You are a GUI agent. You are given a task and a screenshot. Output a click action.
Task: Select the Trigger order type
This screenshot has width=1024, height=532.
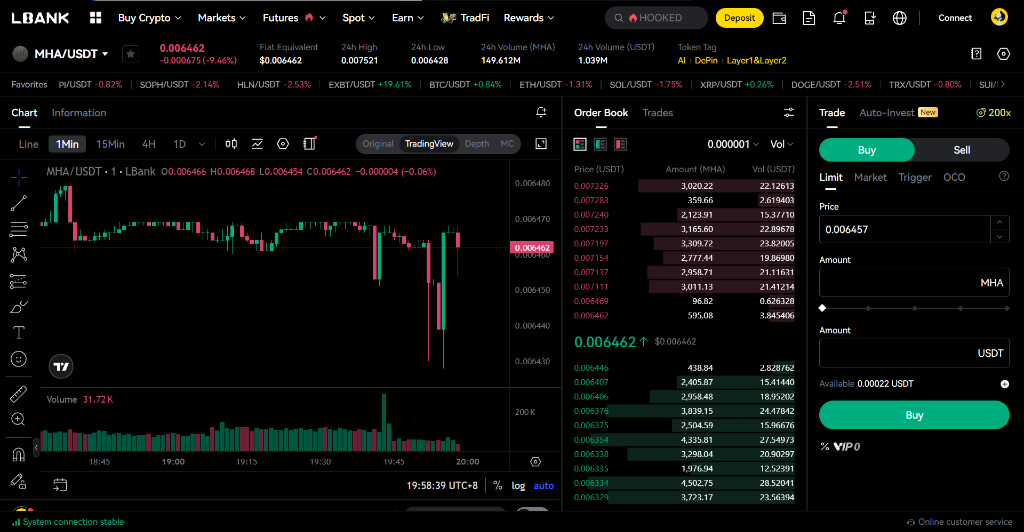pyautogui.click(x=915, y=177)
